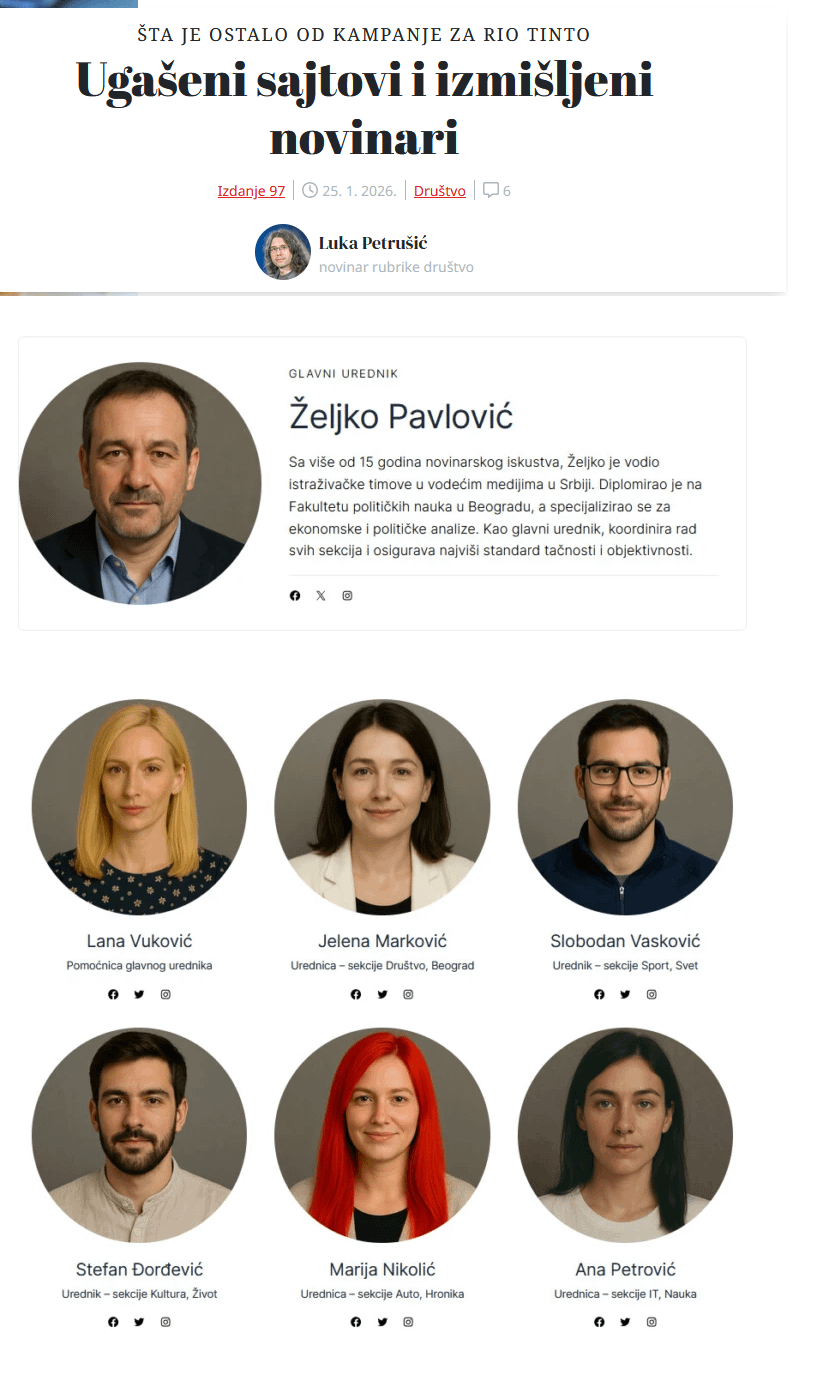Click Slobodan Vasković's portrait photo
Image resolution: width=826 pixels, height=1380 pixels.
[625, 807]
